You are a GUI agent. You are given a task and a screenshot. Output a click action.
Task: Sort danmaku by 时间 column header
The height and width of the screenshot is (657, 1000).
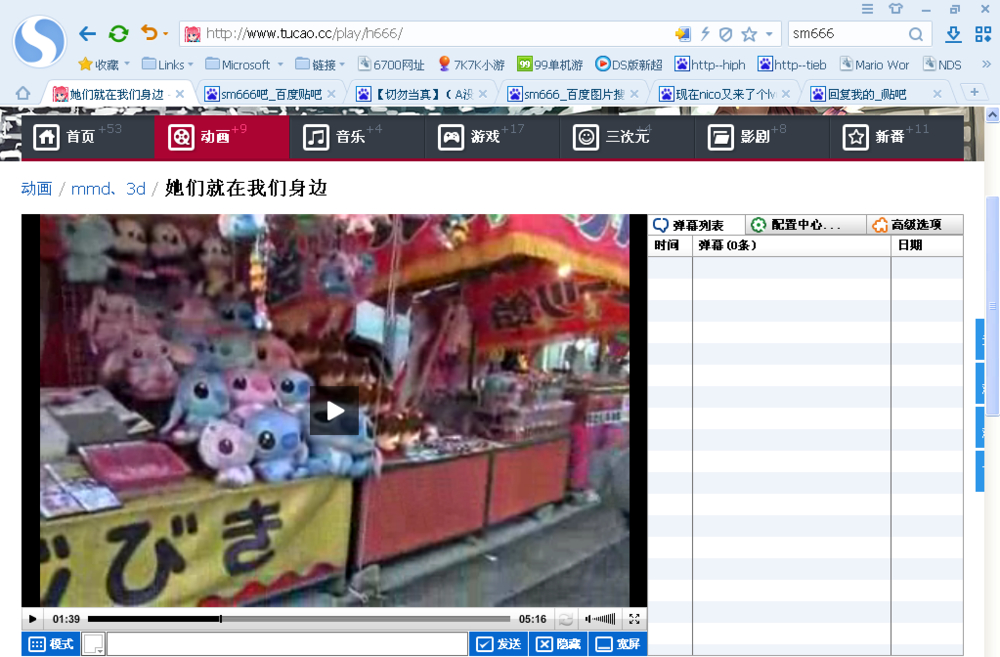pos(670,246)
